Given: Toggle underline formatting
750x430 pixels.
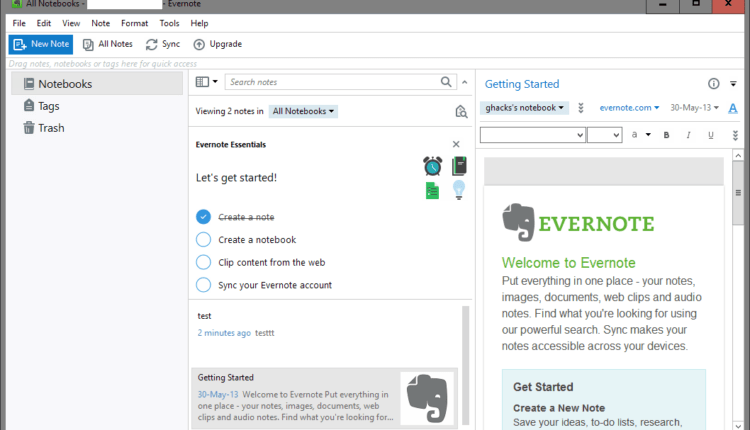Looking at the screenshot, I should click(x=711, y=135).
